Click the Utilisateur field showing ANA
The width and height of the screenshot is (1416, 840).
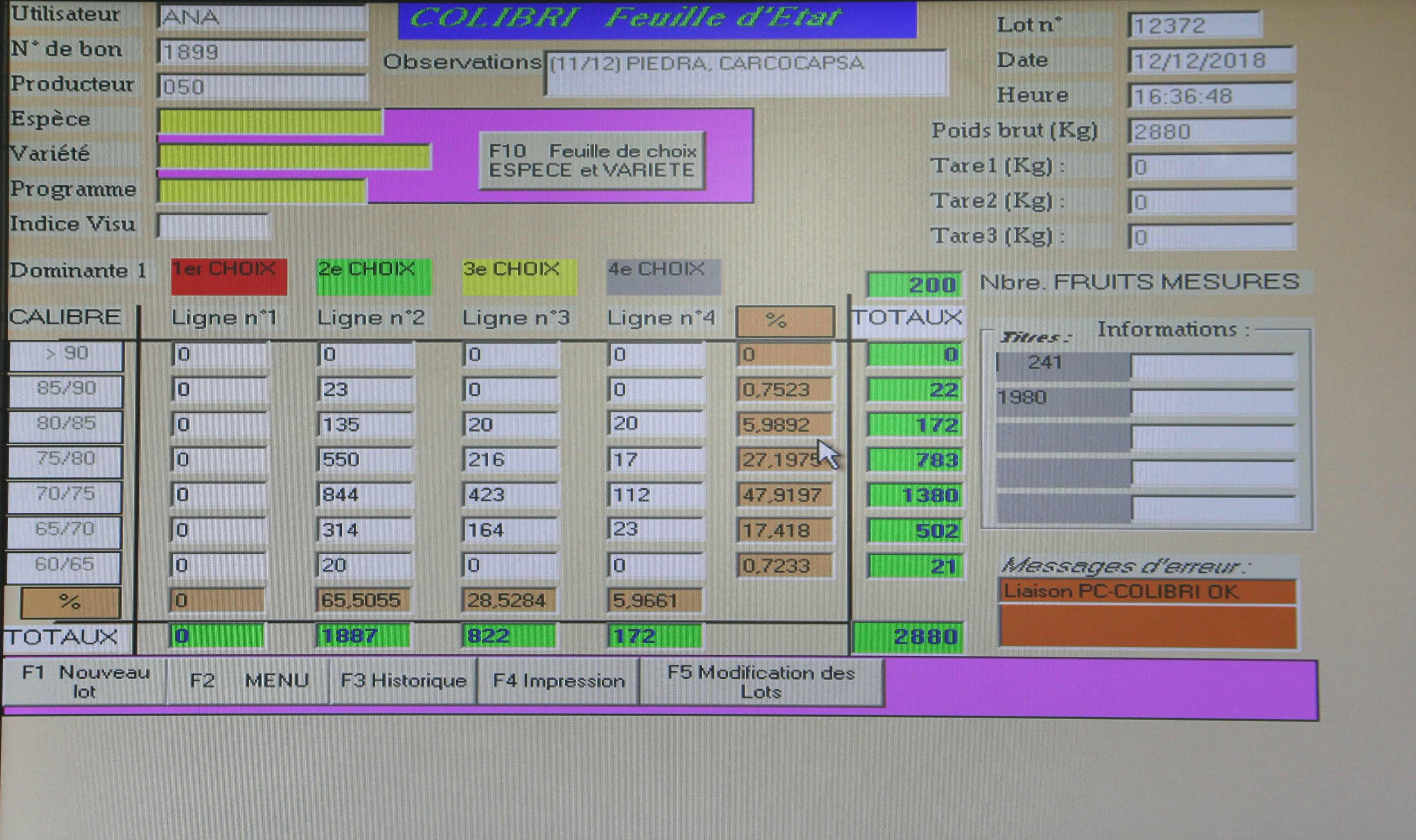(x=262, y=17)
